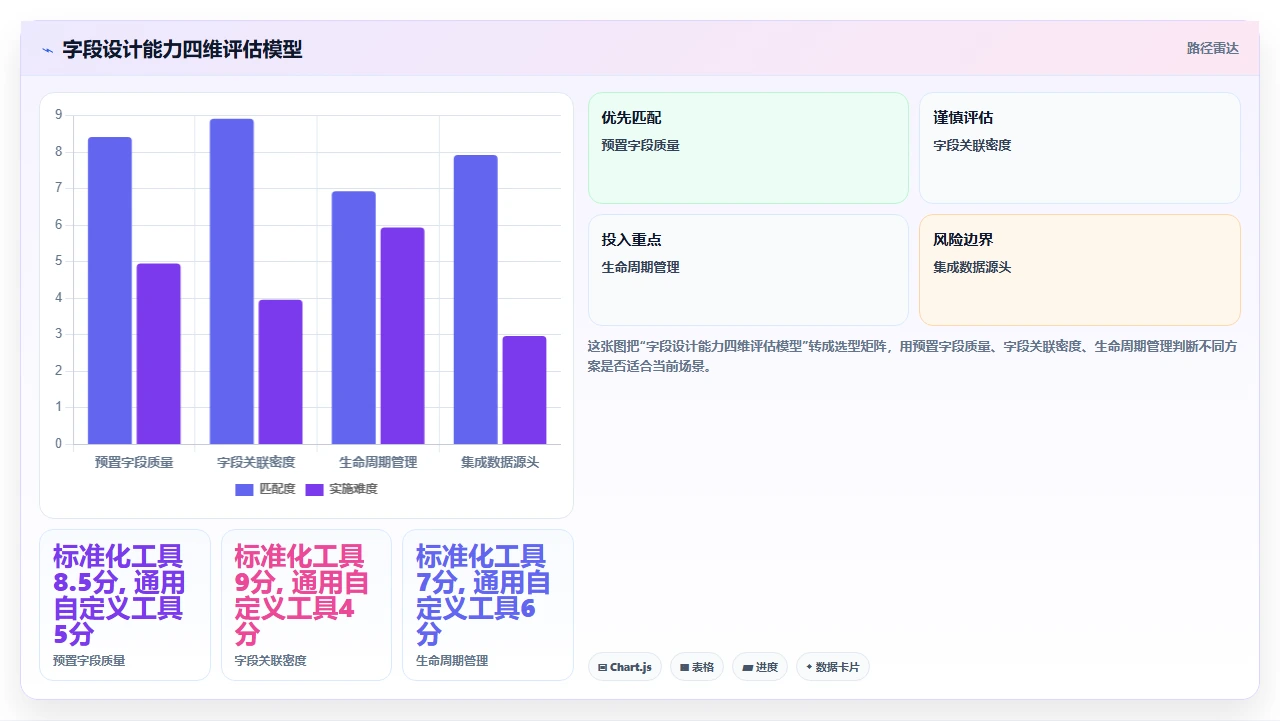Click the 集成数据源头 x-axis label

click(500, 463)
